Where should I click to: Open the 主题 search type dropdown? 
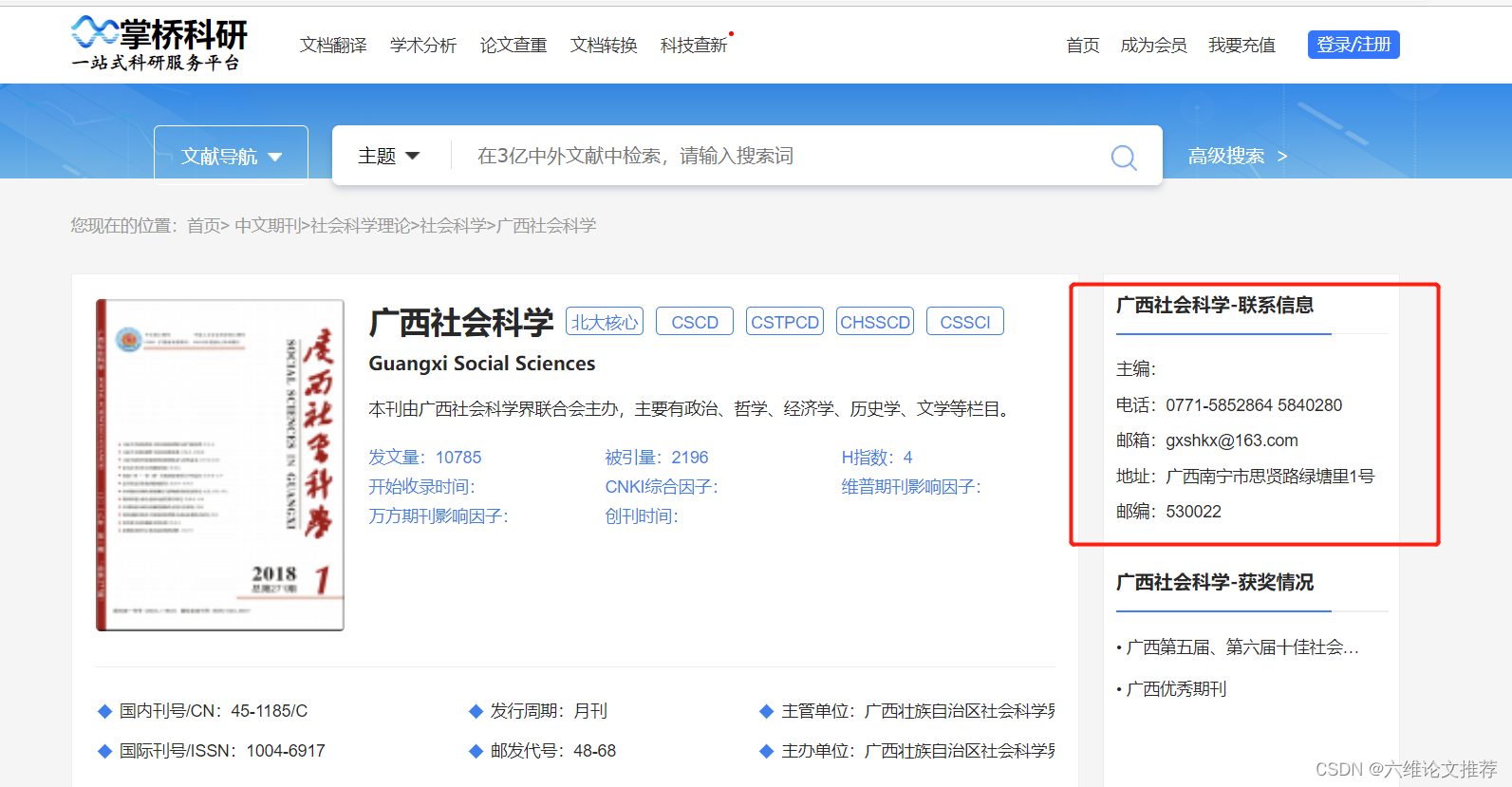pyautogui.click(x=388, y=156)
